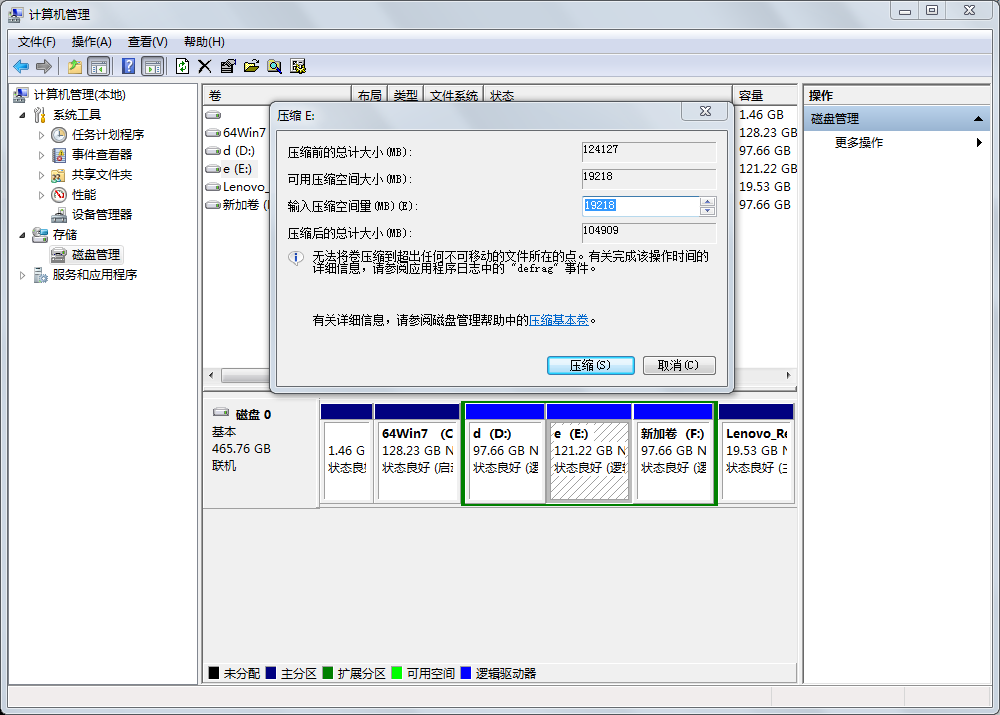Click the Up one level folder icon
This screenshot has height=715, width=1000.
click(75, 66)
